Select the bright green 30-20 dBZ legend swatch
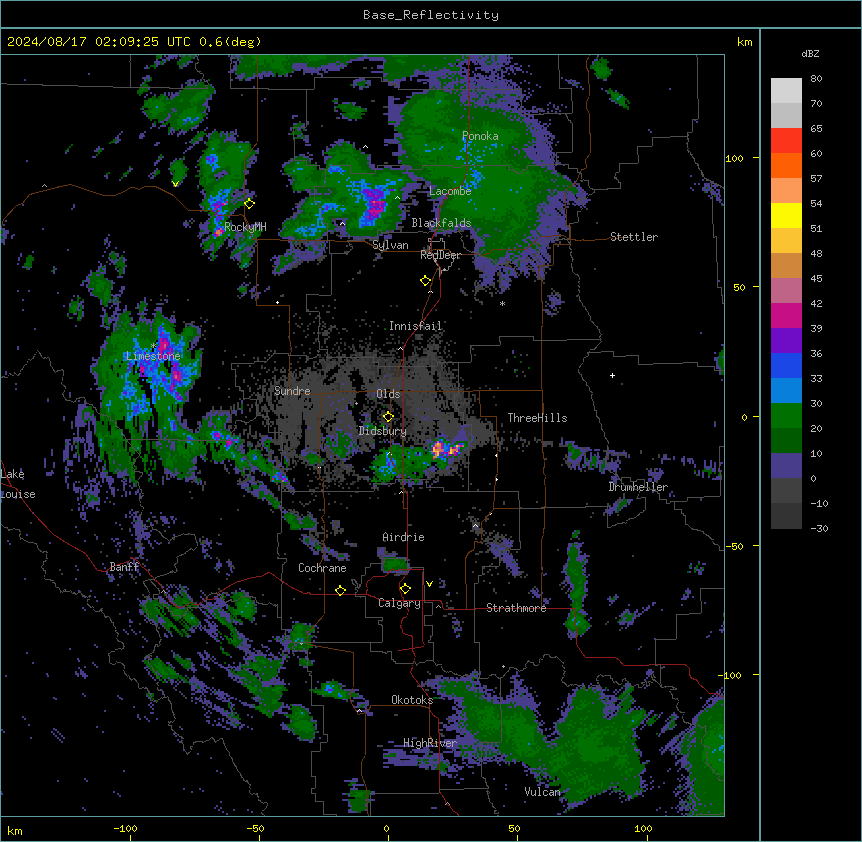 (786, 416)
